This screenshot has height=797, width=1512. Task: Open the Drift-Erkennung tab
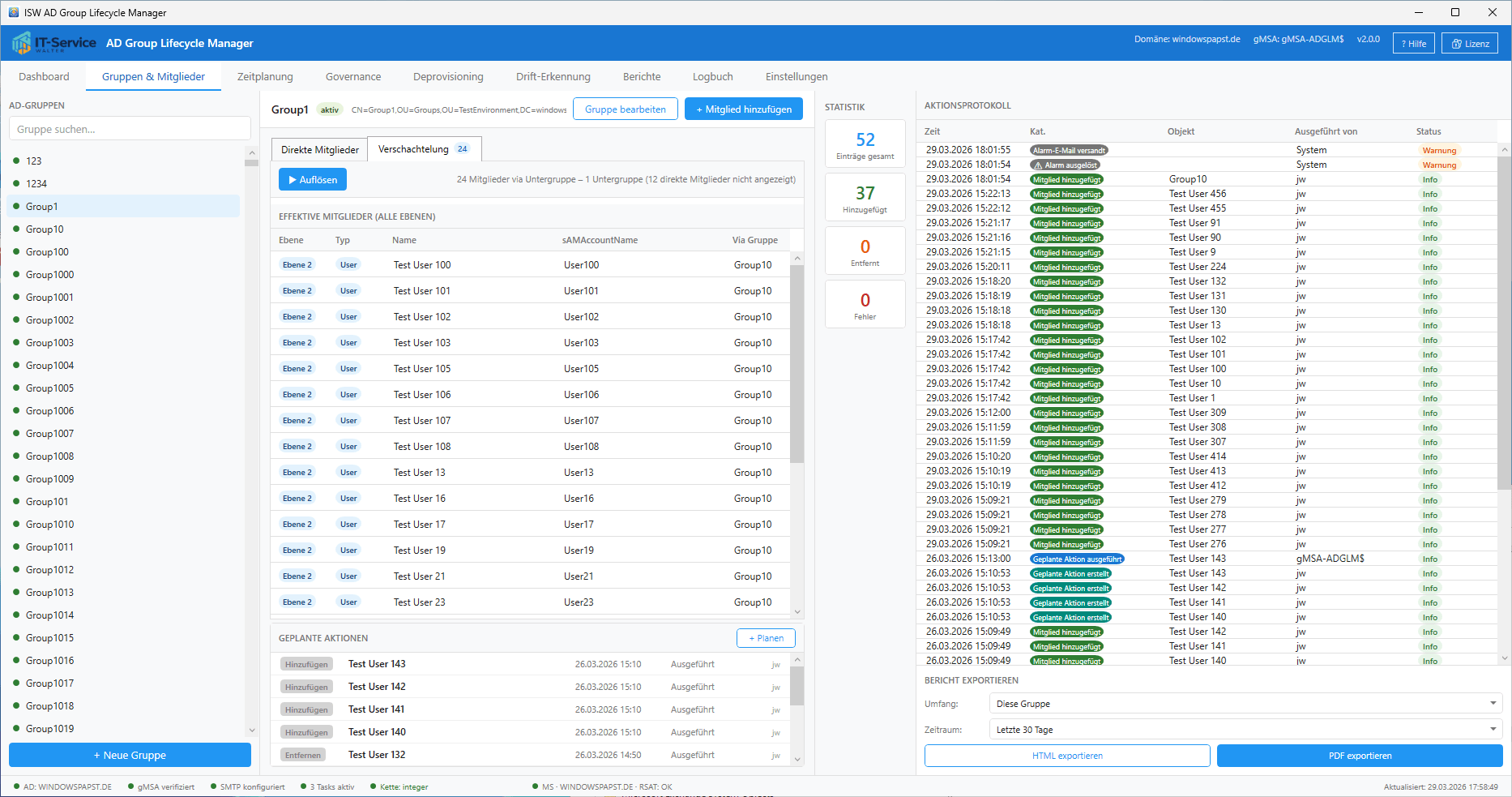(x=553, y=77)
